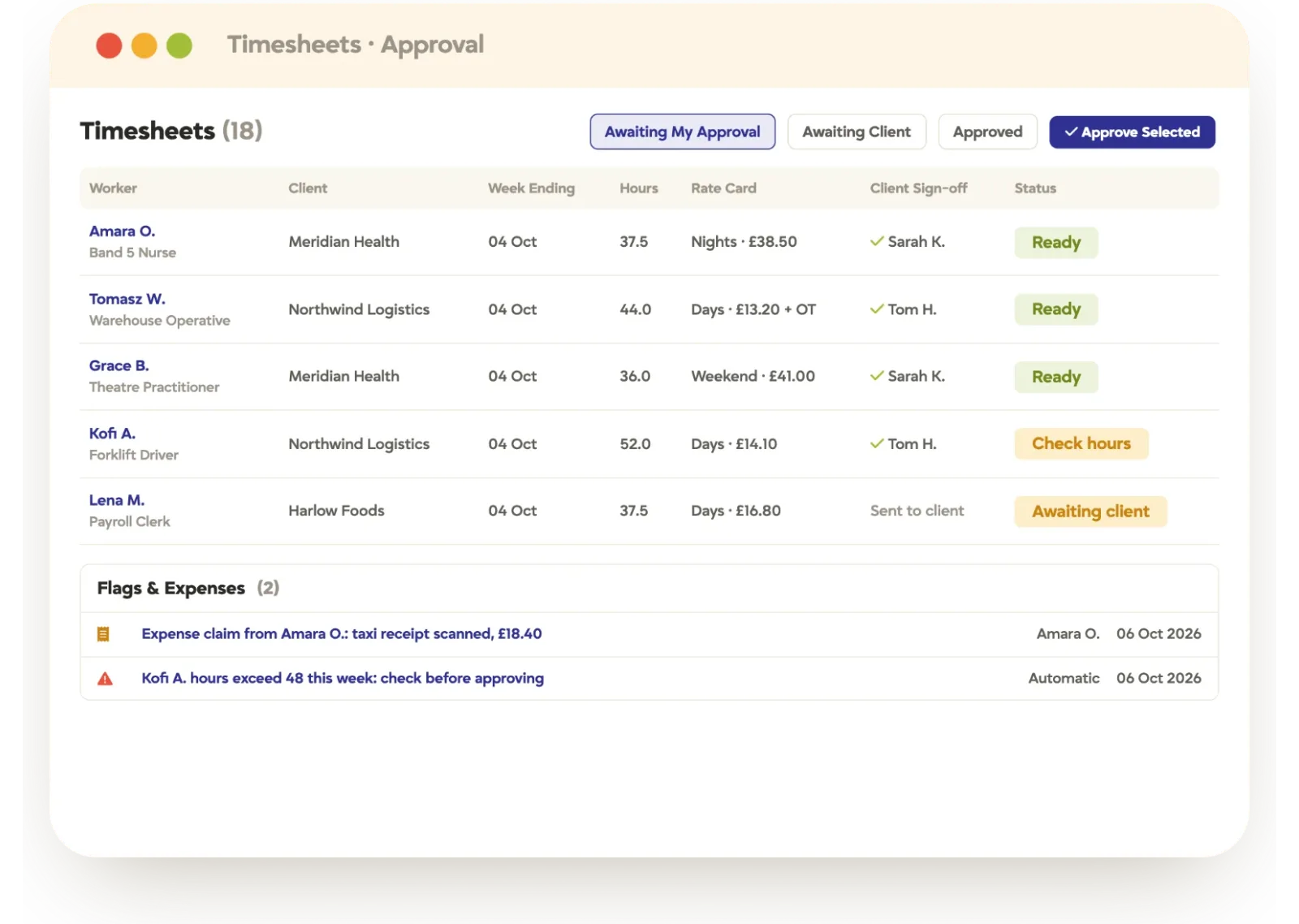Click the Days · £13.20 + OT rate cell
The width and height of the screenshot is (1299, 924).
tap(753, 309)
